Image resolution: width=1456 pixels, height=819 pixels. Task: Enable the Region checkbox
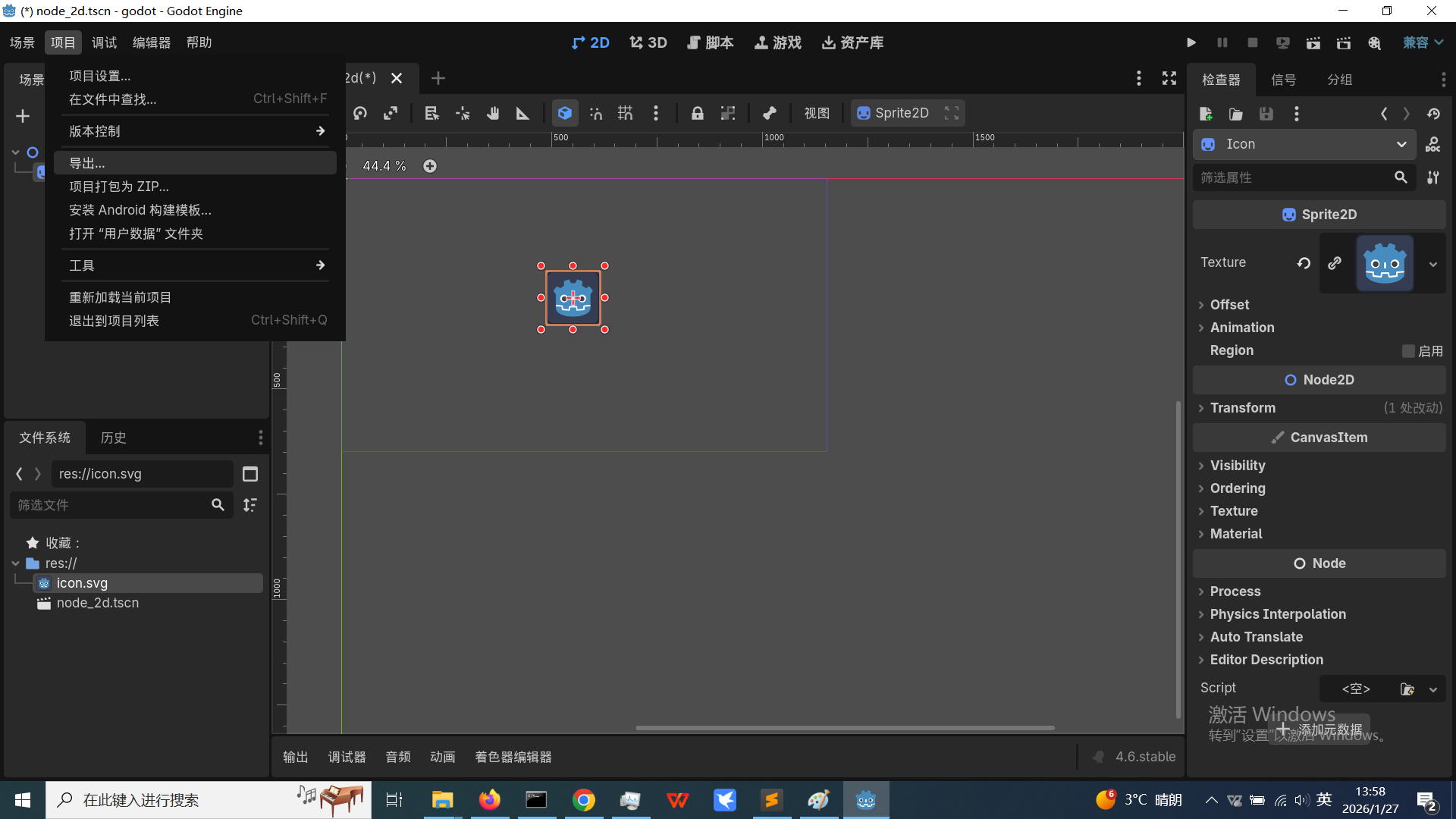1408,351
